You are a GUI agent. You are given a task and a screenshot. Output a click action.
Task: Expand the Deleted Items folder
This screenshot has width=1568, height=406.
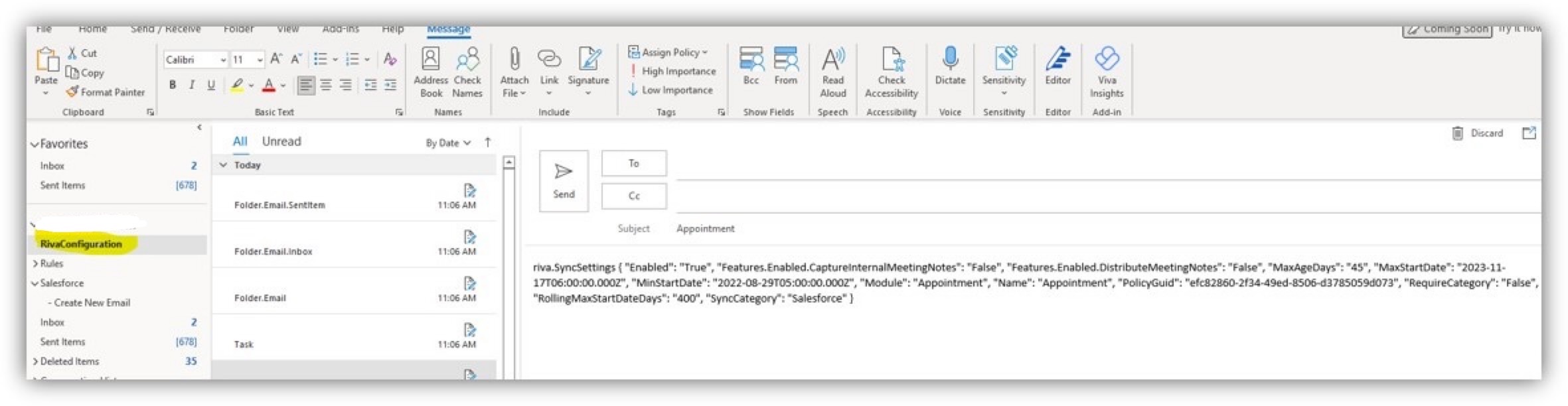point(35,362)
